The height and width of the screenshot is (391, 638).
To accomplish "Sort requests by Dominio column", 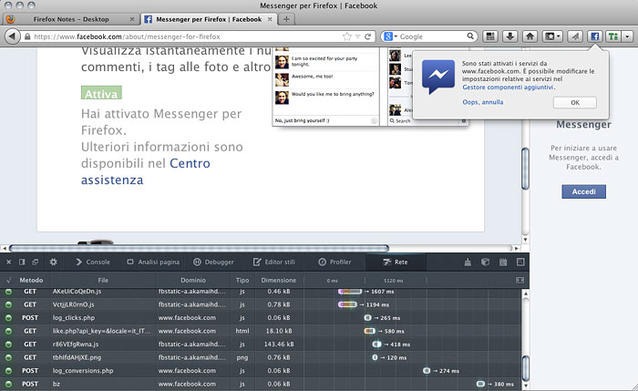I will pos(193,280).
